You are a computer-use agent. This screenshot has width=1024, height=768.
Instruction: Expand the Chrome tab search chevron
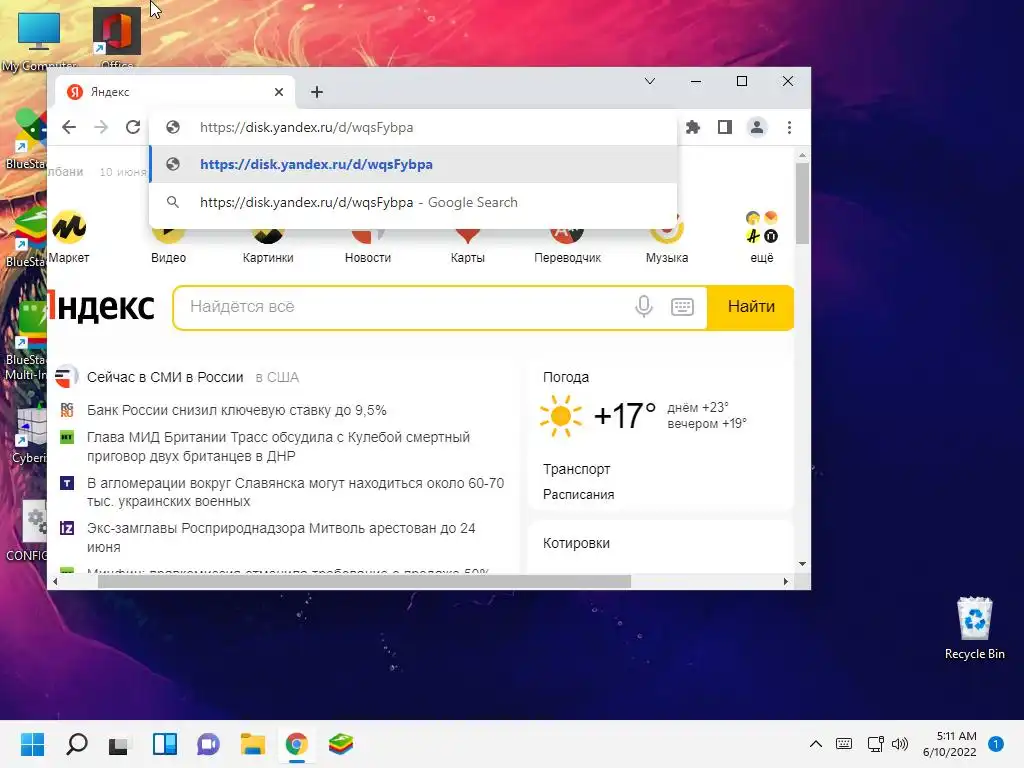pyautogui.click(x=650, y=81)
